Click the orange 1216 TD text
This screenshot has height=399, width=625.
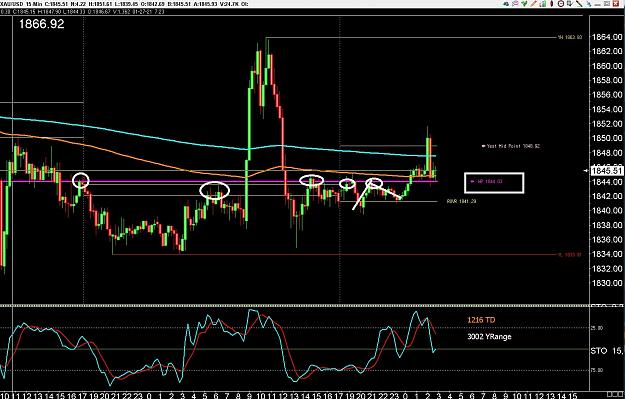coord(481,320)
